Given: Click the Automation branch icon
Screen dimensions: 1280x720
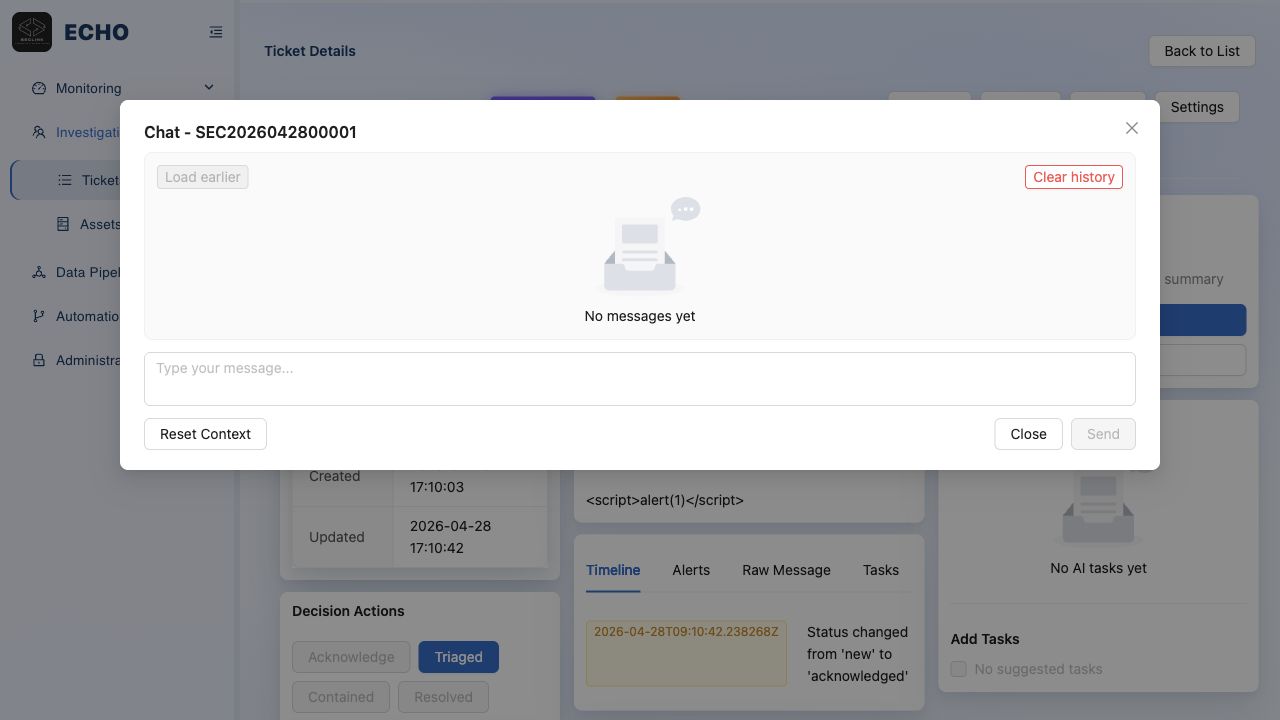Looking at the screenshot, I should [39, 316].
